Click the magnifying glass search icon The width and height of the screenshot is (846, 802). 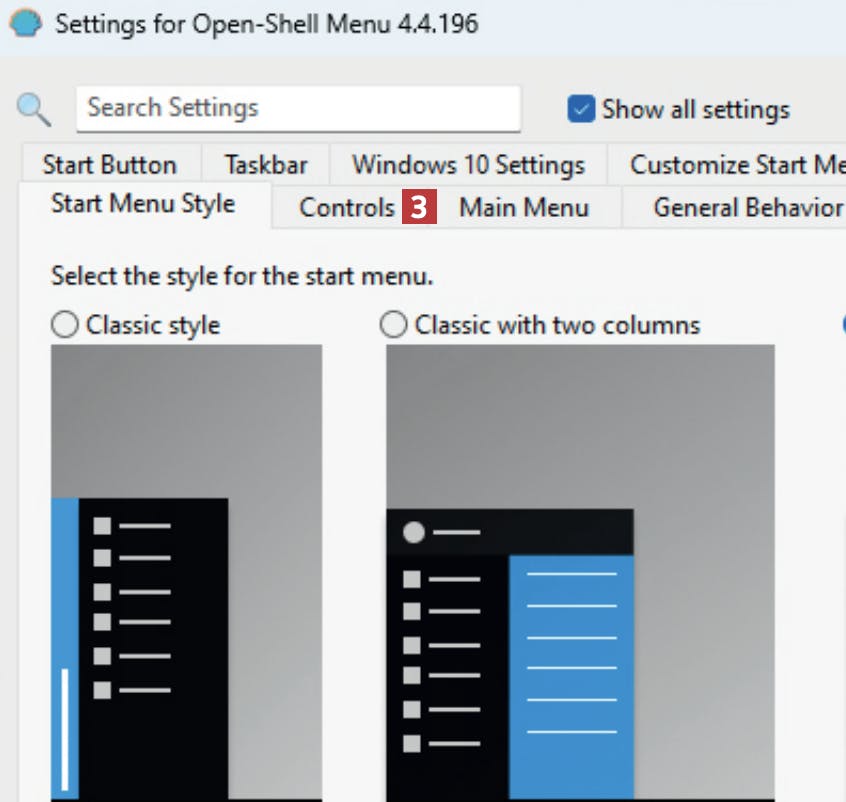pos(34,108)
